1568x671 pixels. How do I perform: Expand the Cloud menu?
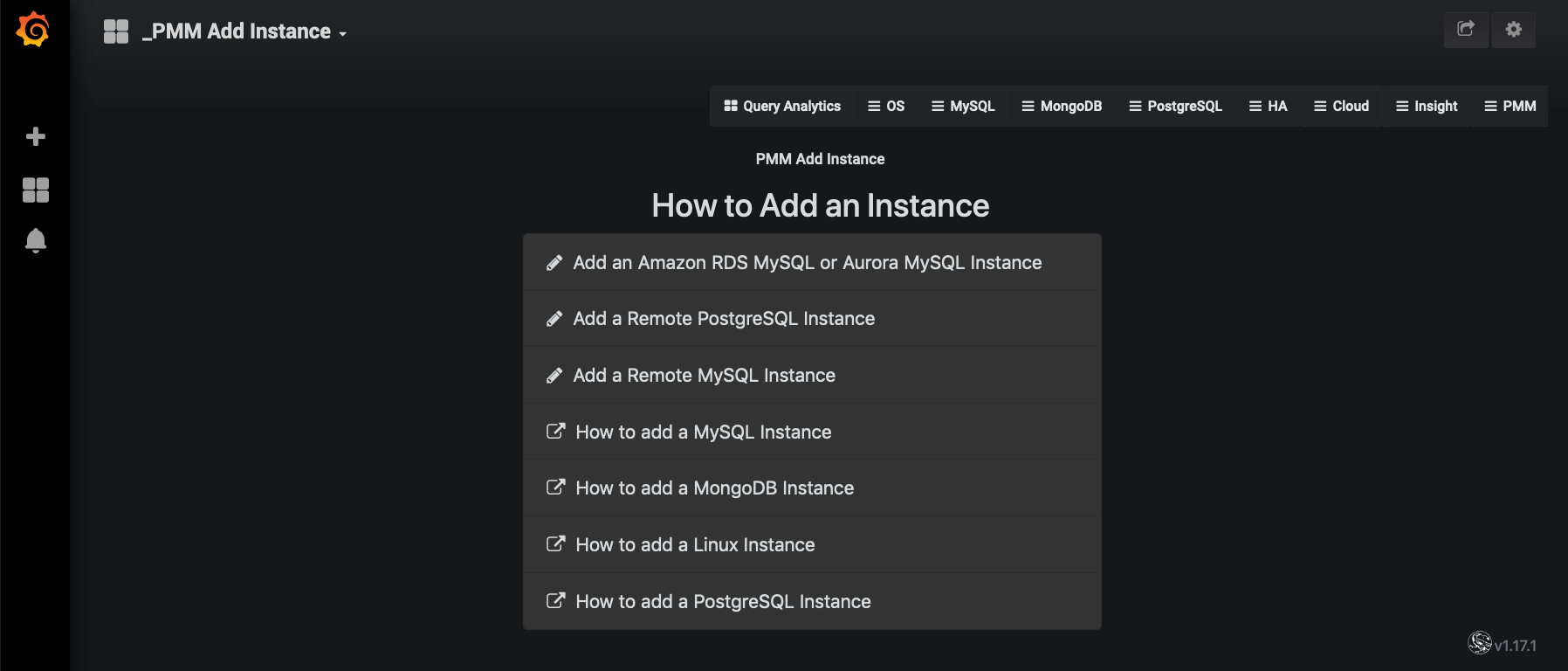point(1341,106)
